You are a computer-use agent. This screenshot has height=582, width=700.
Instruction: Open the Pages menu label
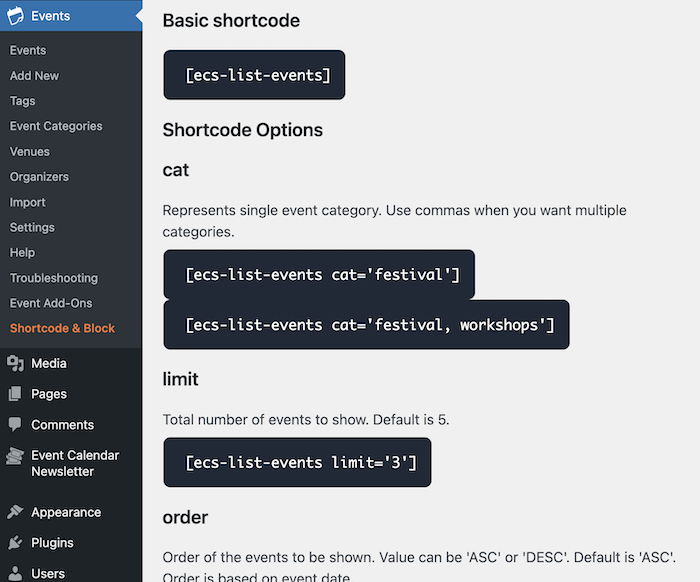click(x=49, y=394)
